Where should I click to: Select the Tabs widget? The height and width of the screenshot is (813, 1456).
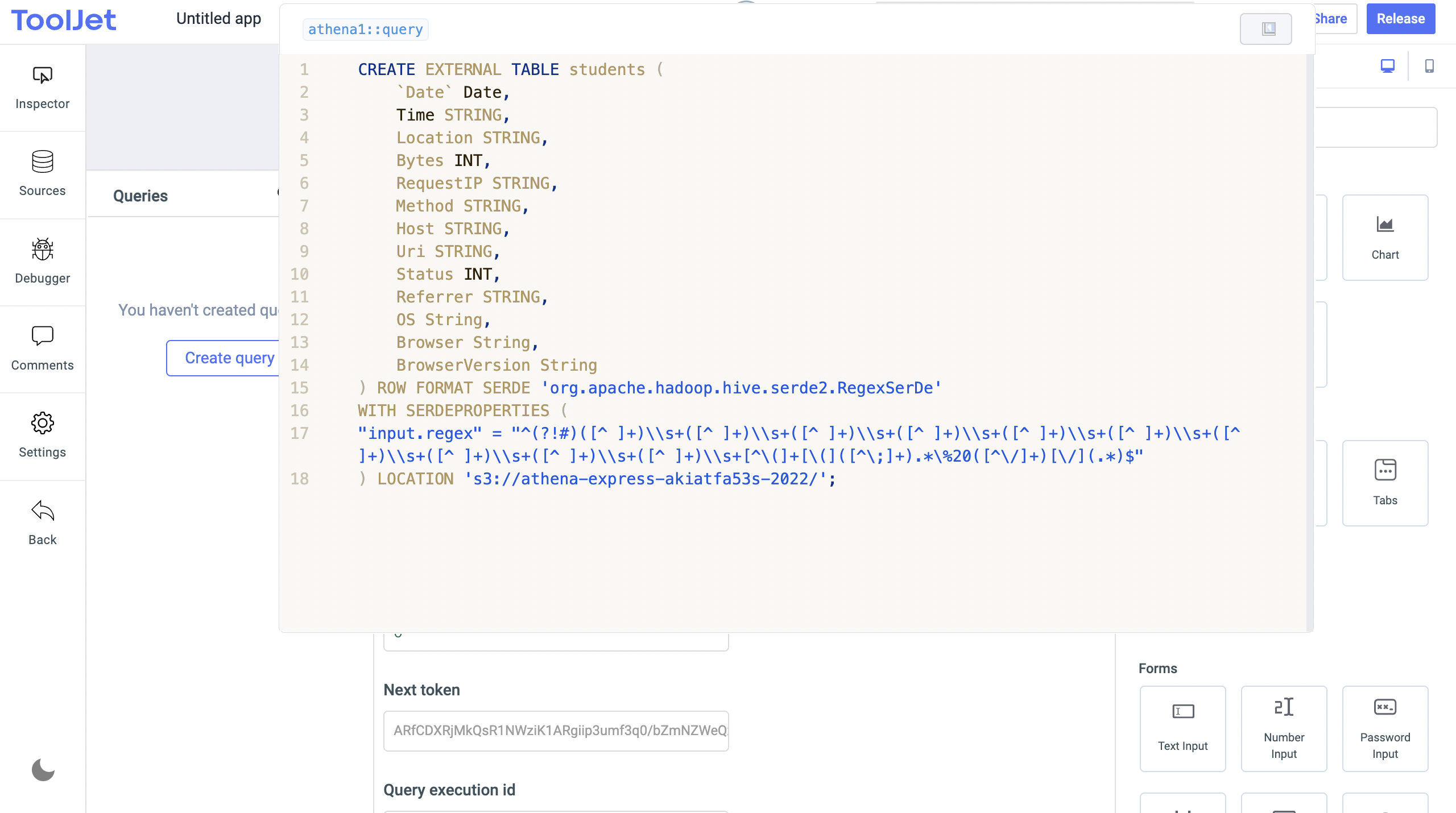(x=1385, y=483)
